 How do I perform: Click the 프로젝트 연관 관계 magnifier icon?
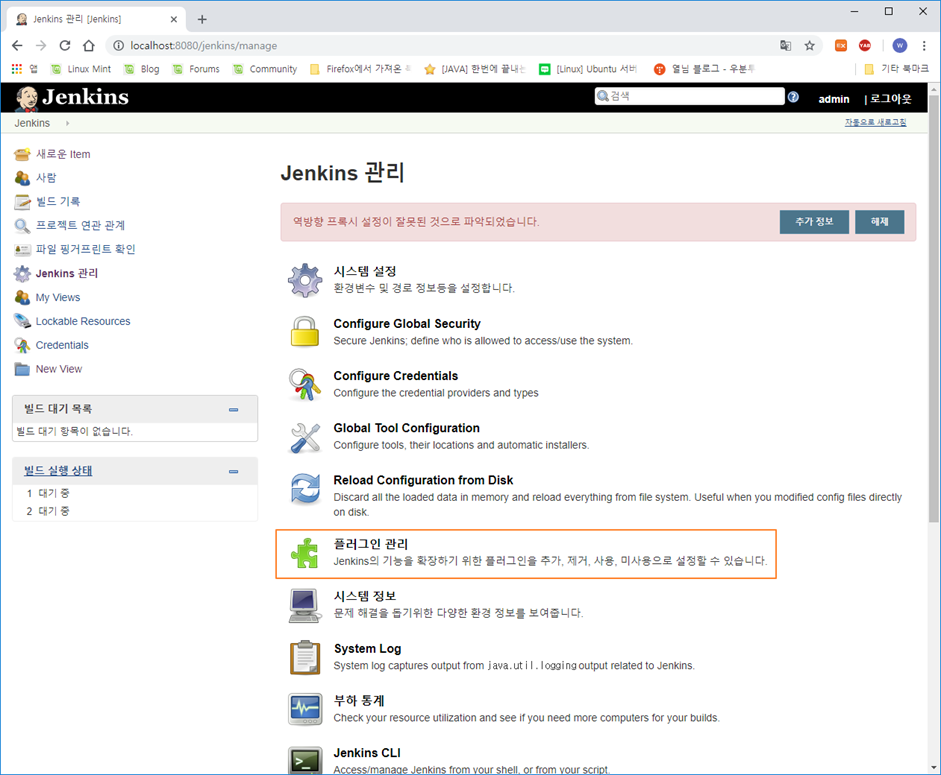(22, 226)
